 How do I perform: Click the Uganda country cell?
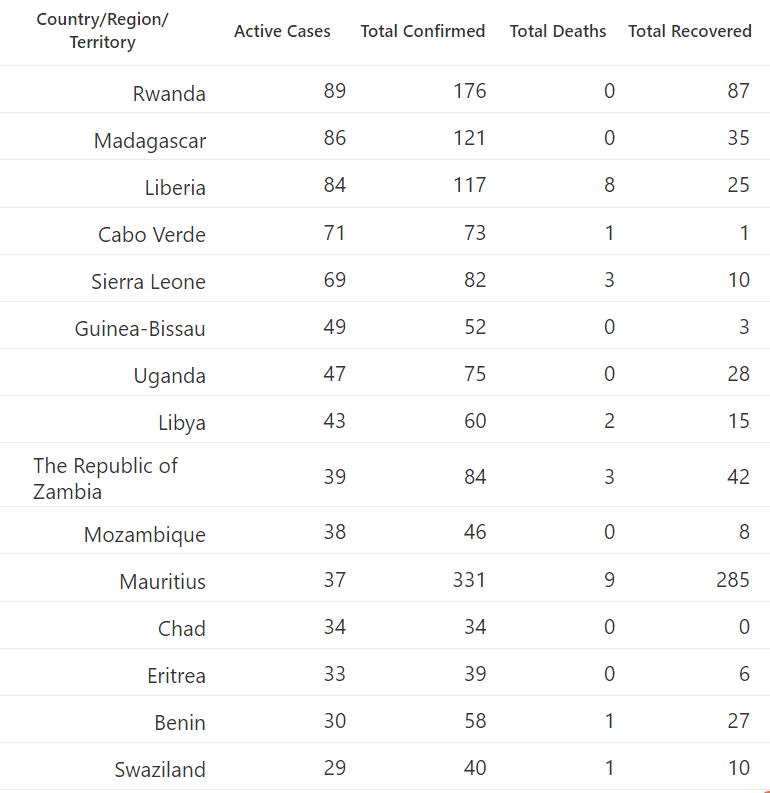click(x=169, y=376)
